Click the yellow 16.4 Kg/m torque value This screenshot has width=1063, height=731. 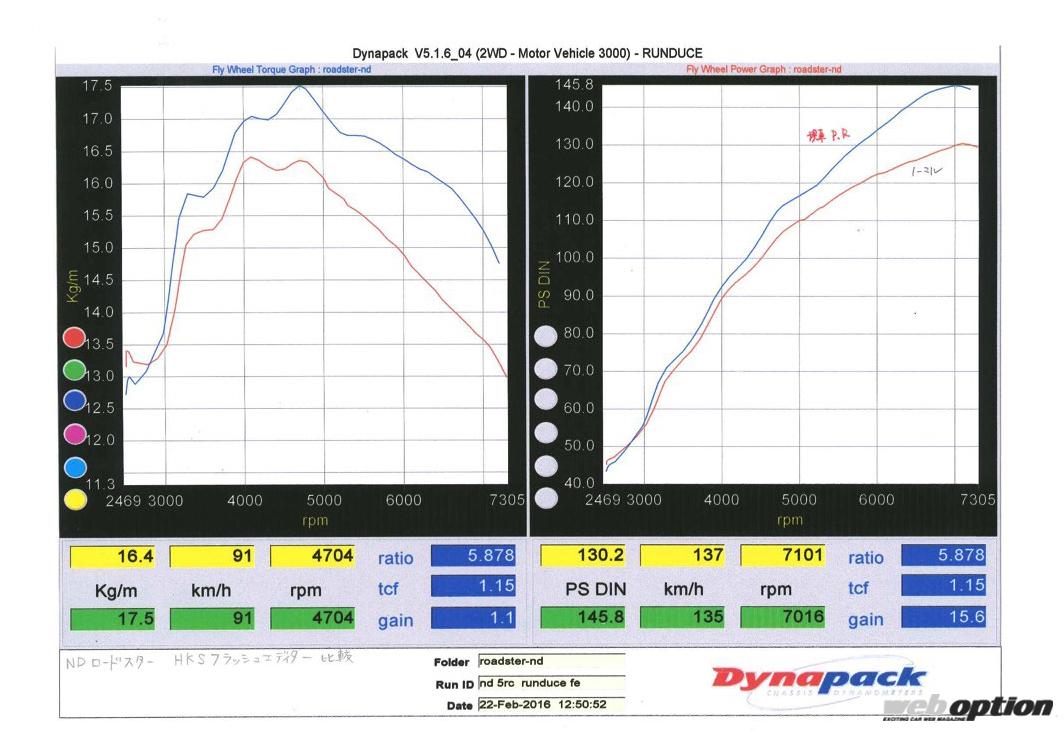[x=112, y=555]
